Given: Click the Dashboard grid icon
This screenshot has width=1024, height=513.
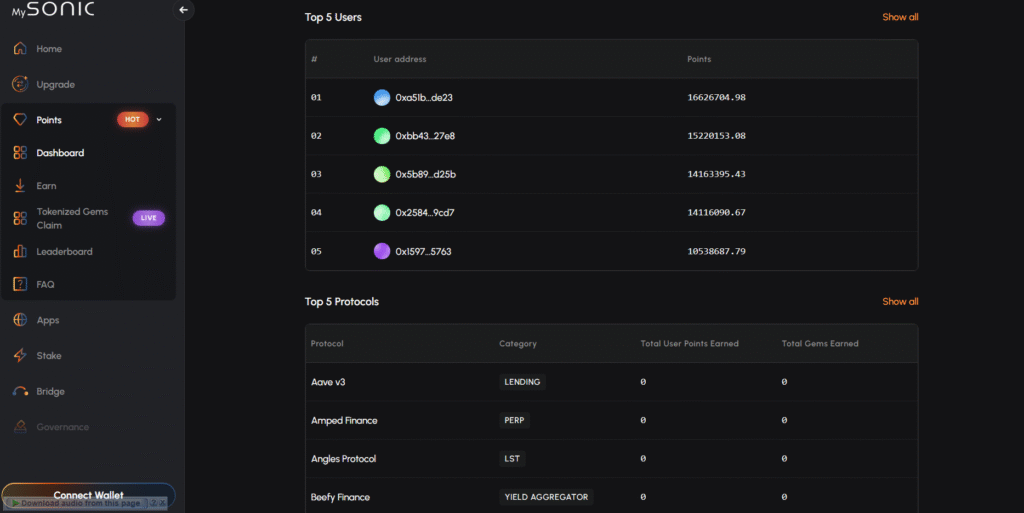Looking at the screenshot, I should pyautogui.click(x=20, y=153).
